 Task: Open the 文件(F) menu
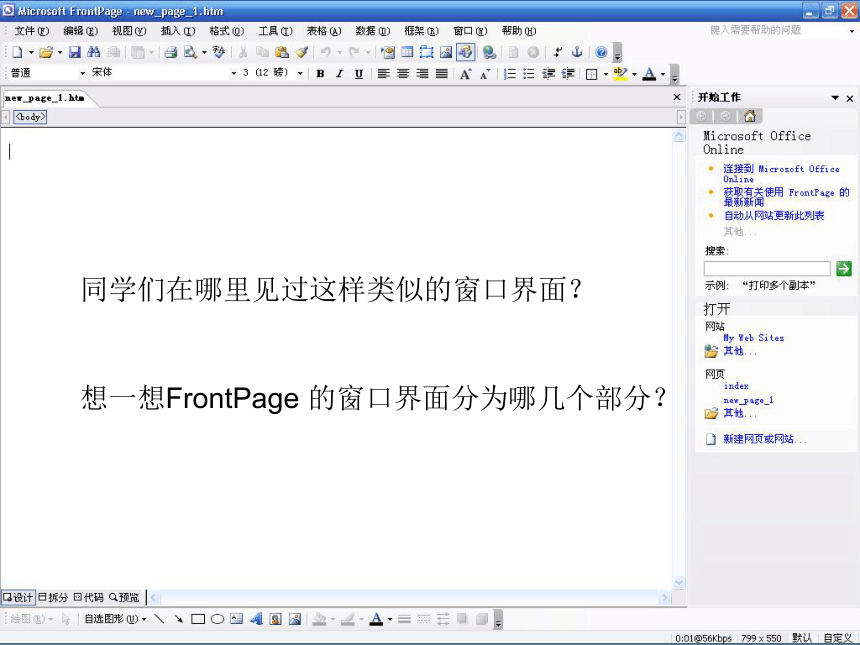32,31
